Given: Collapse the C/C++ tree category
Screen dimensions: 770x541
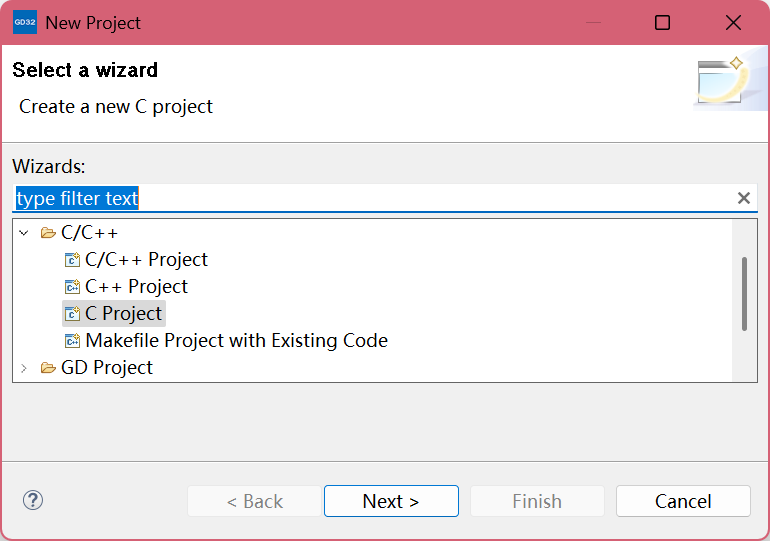Looking at the screenshot, I should click(x=24, y=233).
